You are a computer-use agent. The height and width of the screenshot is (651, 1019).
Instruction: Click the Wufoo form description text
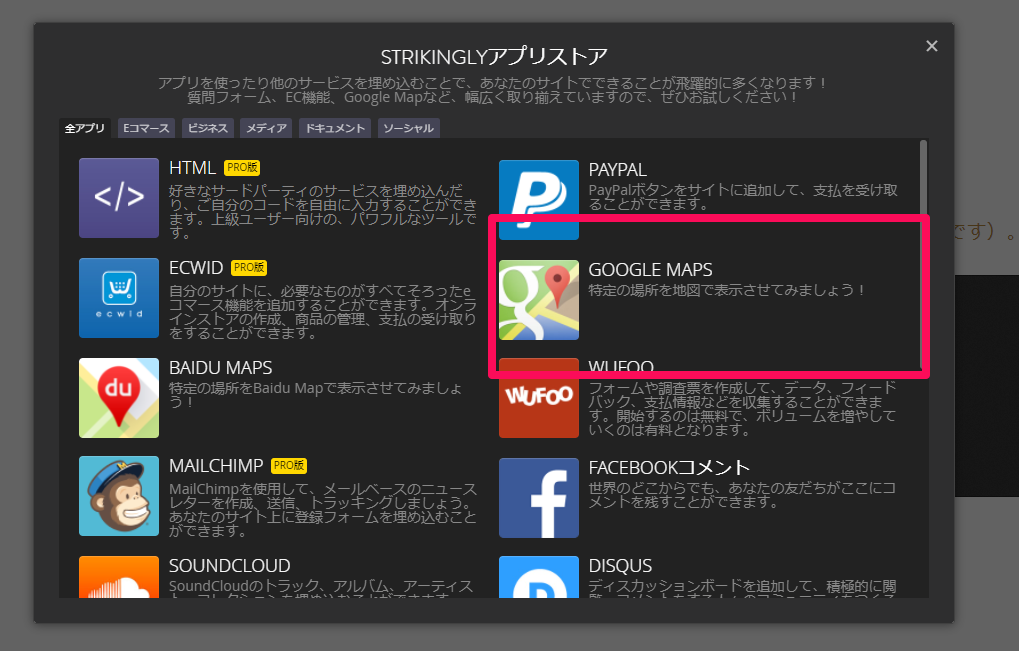(743, 409)
